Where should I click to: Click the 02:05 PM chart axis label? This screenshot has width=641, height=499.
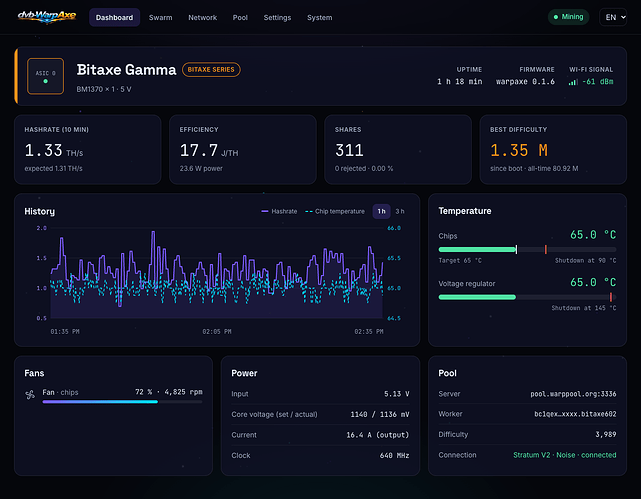(217, 331)
